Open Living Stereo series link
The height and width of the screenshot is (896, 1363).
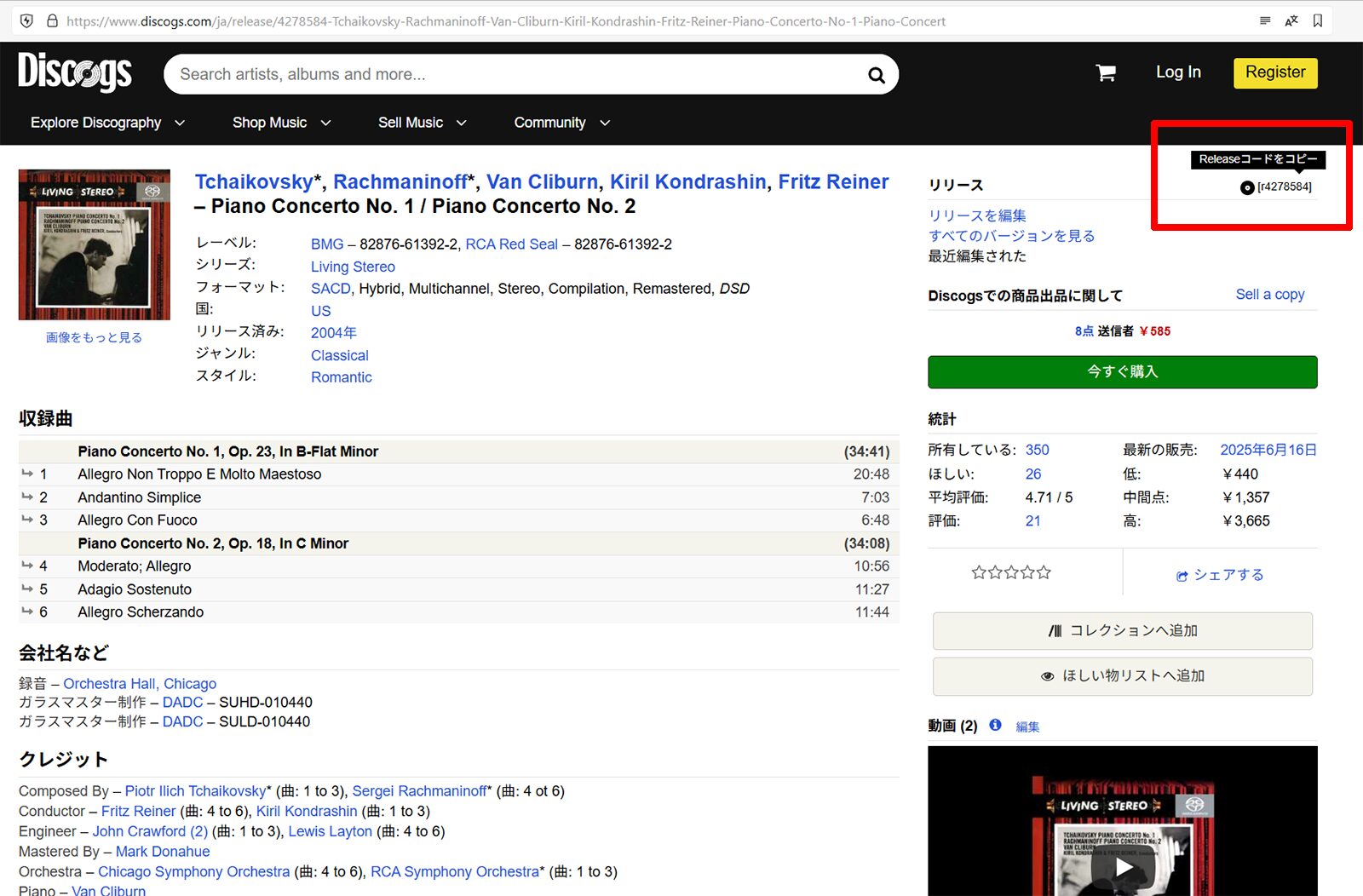pos(353,267)
